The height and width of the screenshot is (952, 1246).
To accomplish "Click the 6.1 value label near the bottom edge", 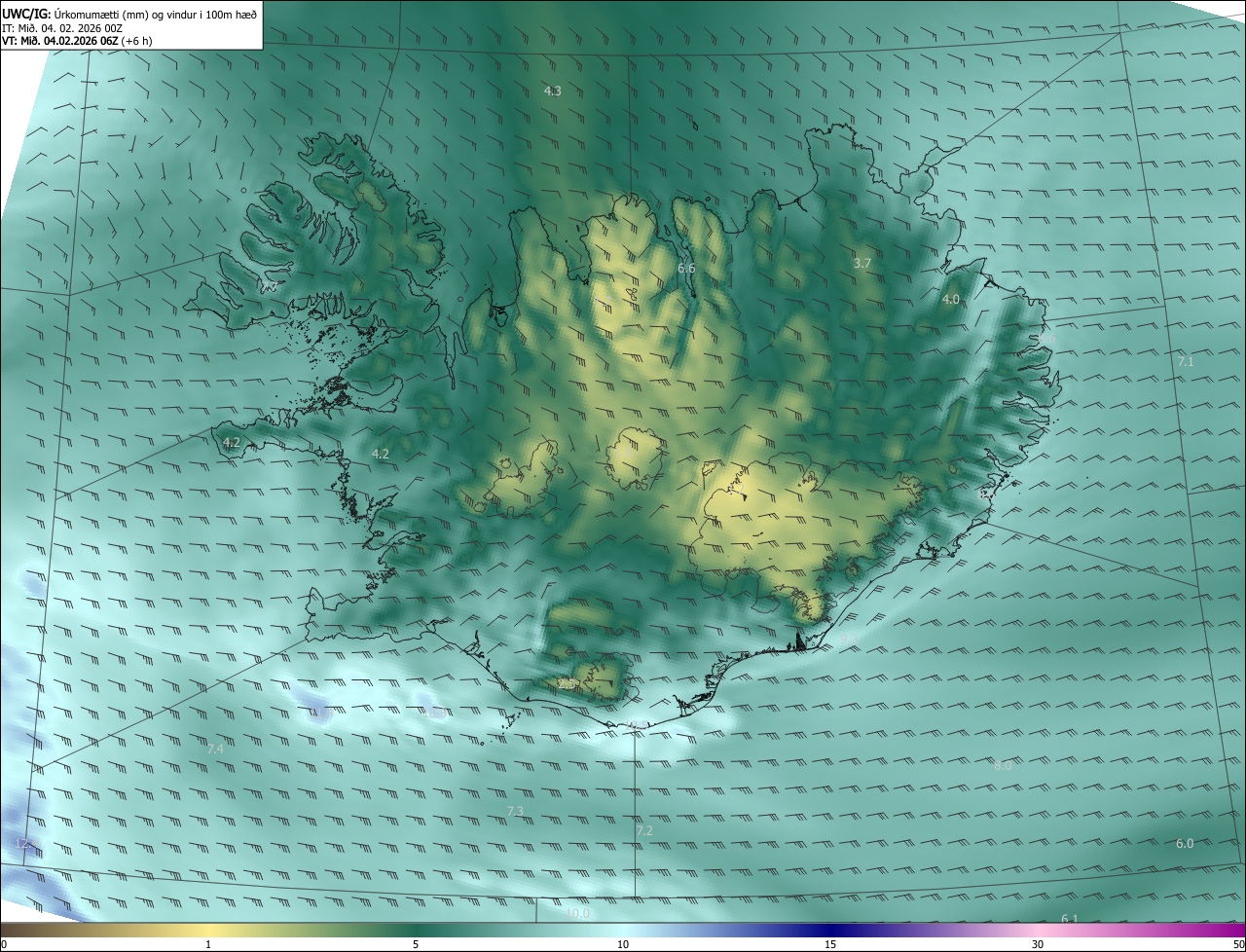I will click(1069, 918).
